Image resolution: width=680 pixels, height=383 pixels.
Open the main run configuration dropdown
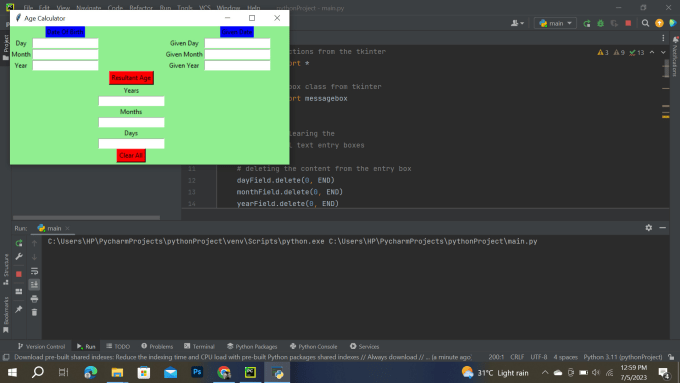[556, 23]
